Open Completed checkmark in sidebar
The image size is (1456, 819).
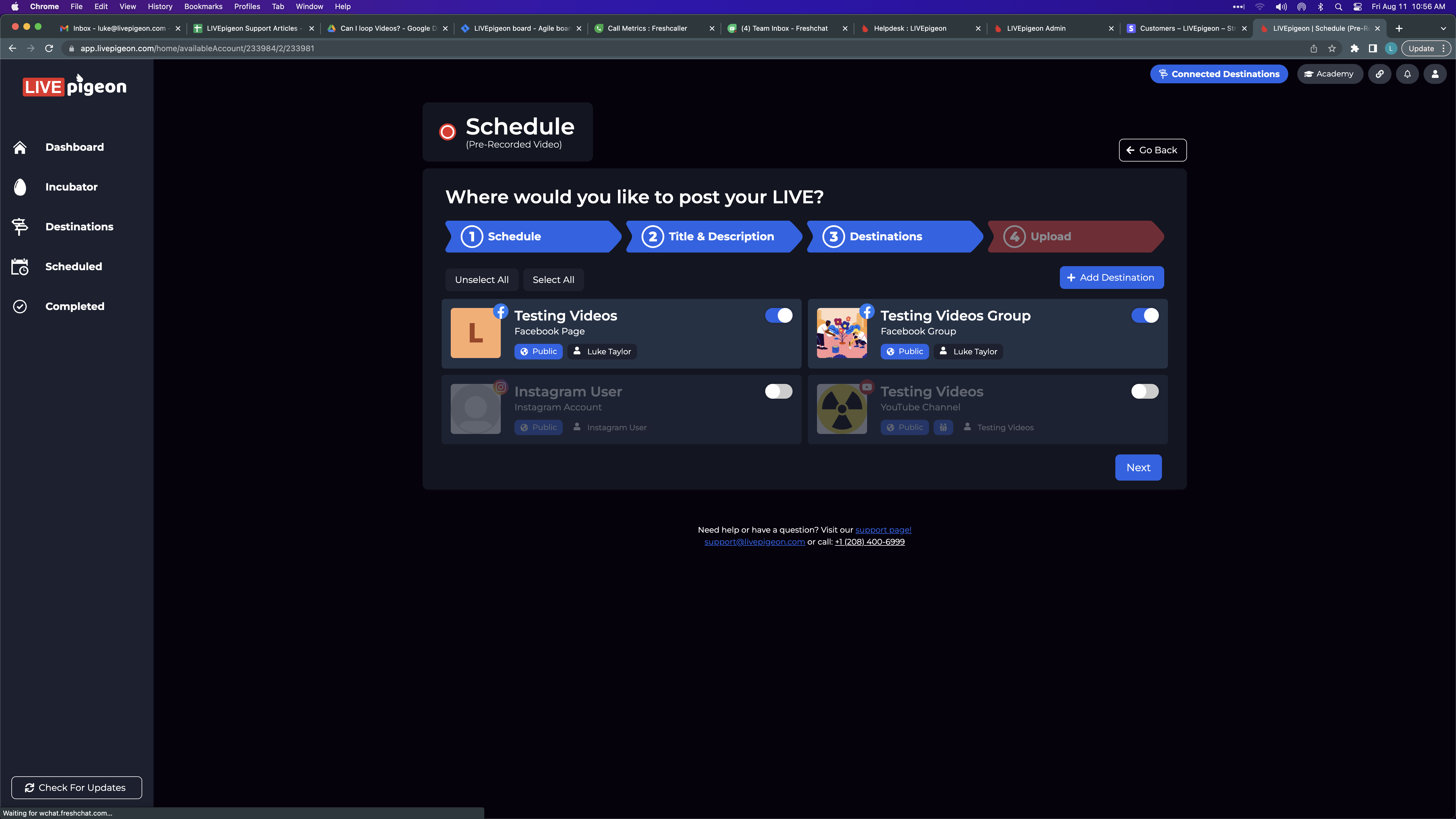click(20, 306)
